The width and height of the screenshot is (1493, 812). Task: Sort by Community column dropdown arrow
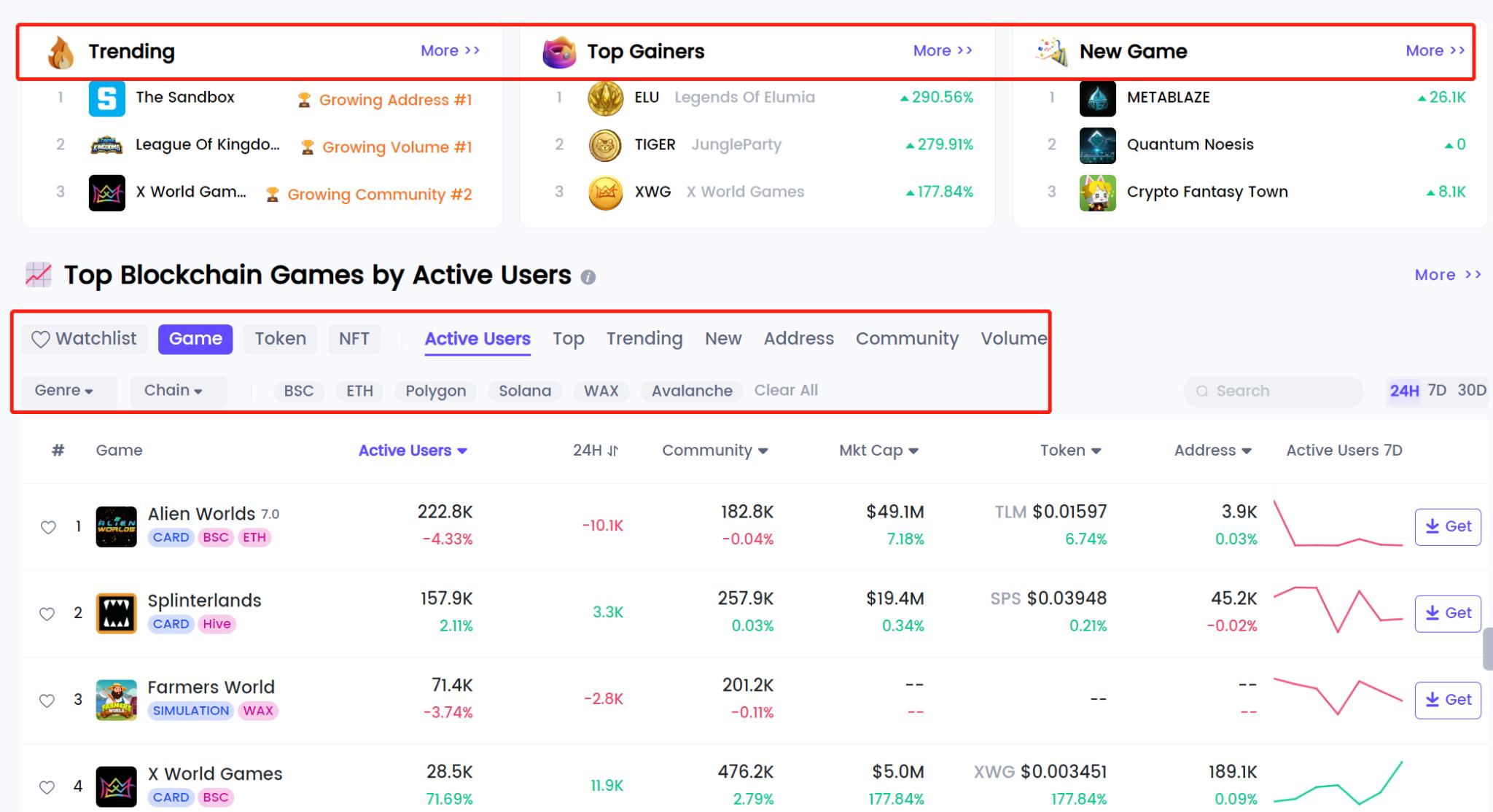[x=763, y=451]
